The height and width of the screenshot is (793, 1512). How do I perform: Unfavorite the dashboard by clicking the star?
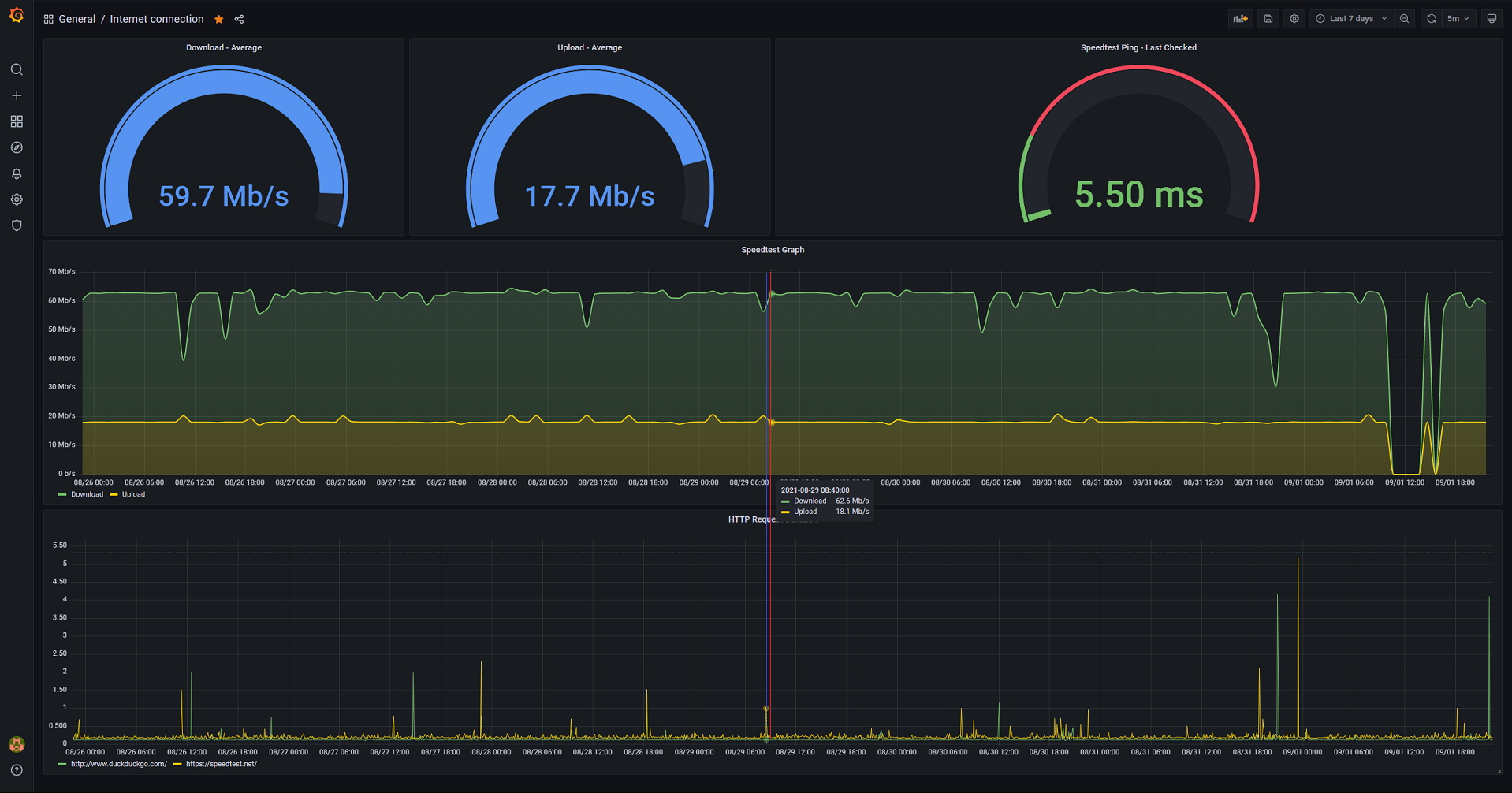218,18
